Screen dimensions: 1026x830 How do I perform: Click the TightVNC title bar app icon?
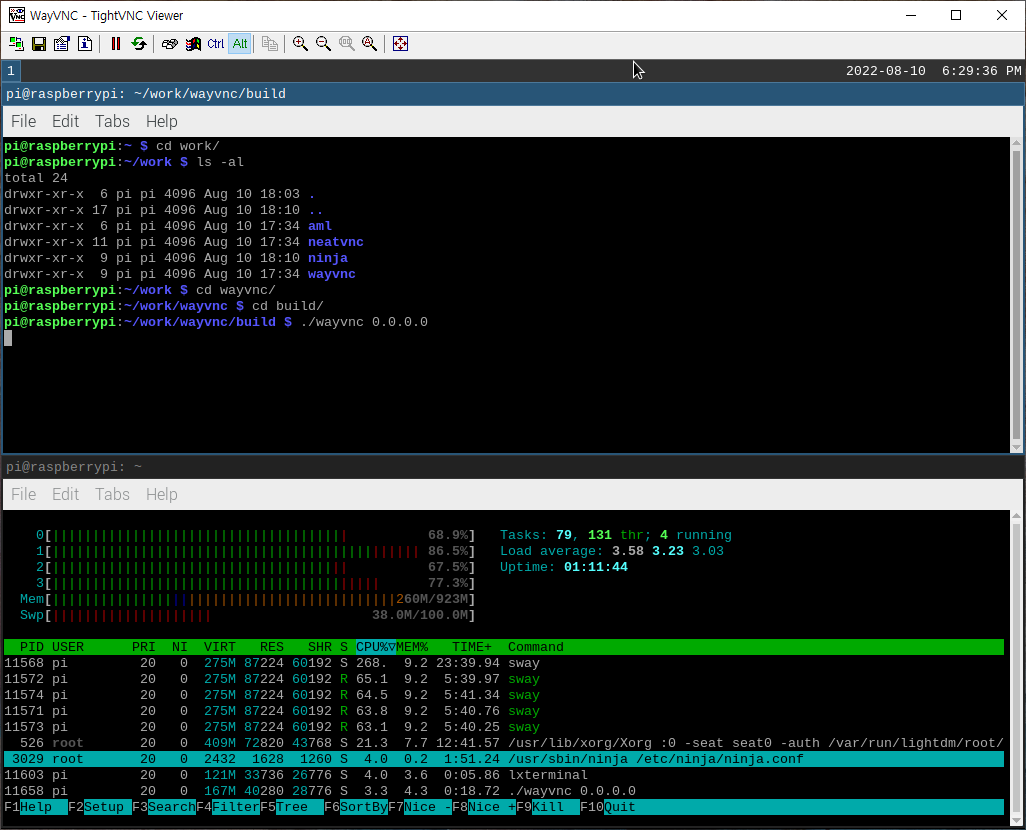click(17, 15)
